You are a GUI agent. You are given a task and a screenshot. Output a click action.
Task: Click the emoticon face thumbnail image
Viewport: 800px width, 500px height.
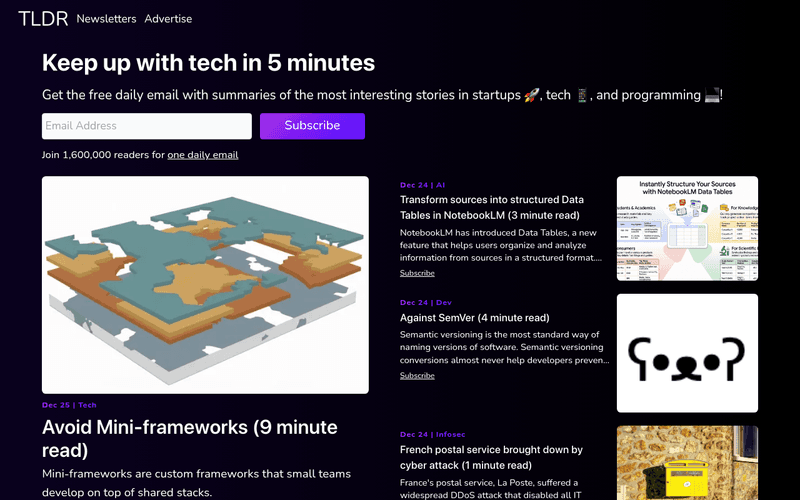pos(687,352)
